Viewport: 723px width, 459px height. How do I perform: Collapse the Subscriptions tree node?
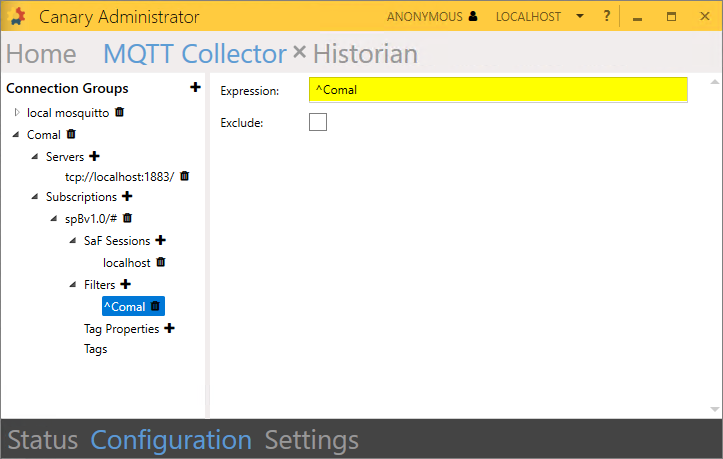click(35, 197)
